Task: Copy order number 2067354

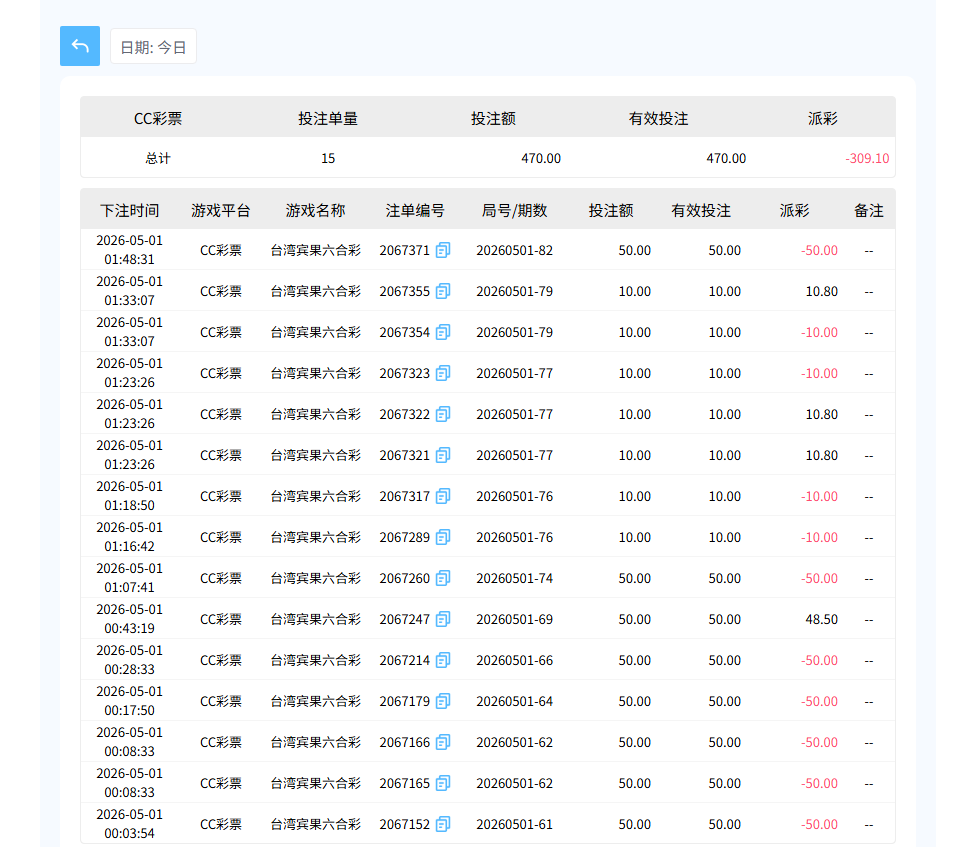Action: tap(443, 332)
